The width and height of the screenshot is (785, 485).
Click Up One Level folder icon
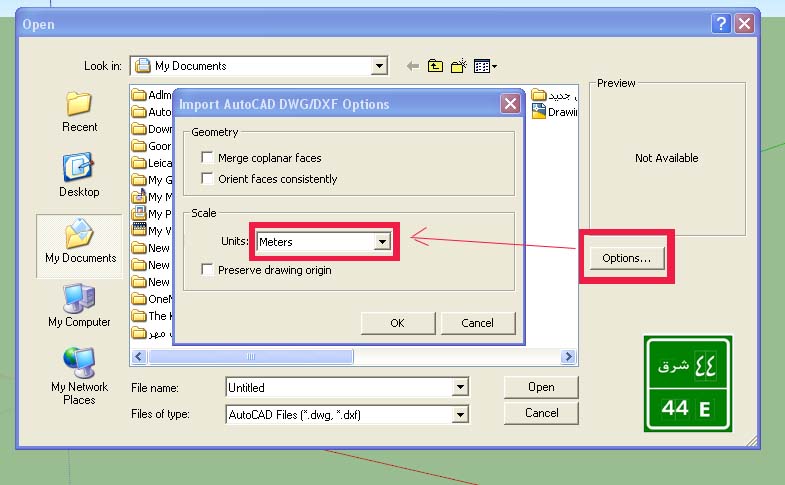pos(435,66)
